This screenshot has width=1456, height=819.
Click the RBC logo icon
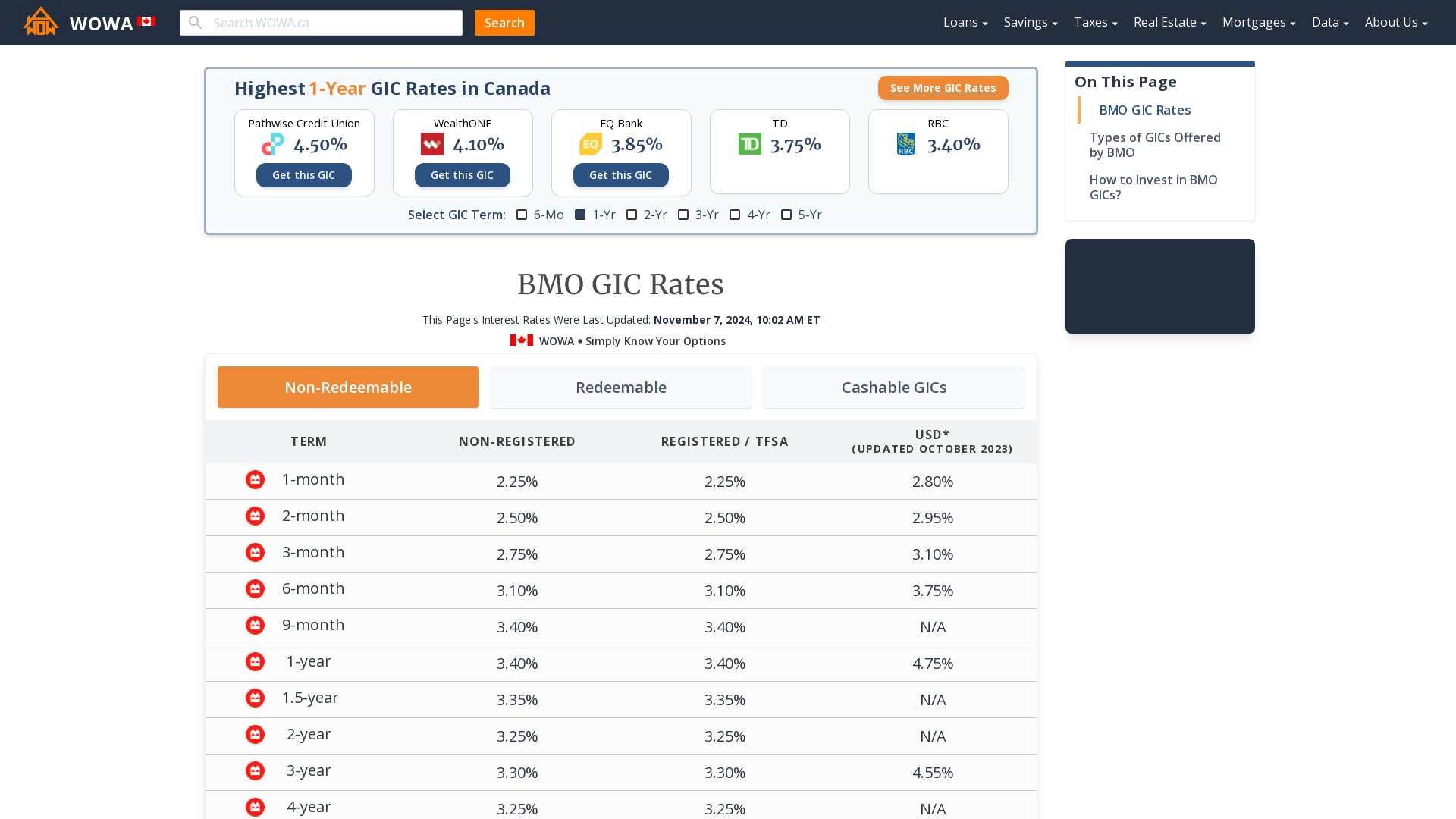[x=906, y=144]
